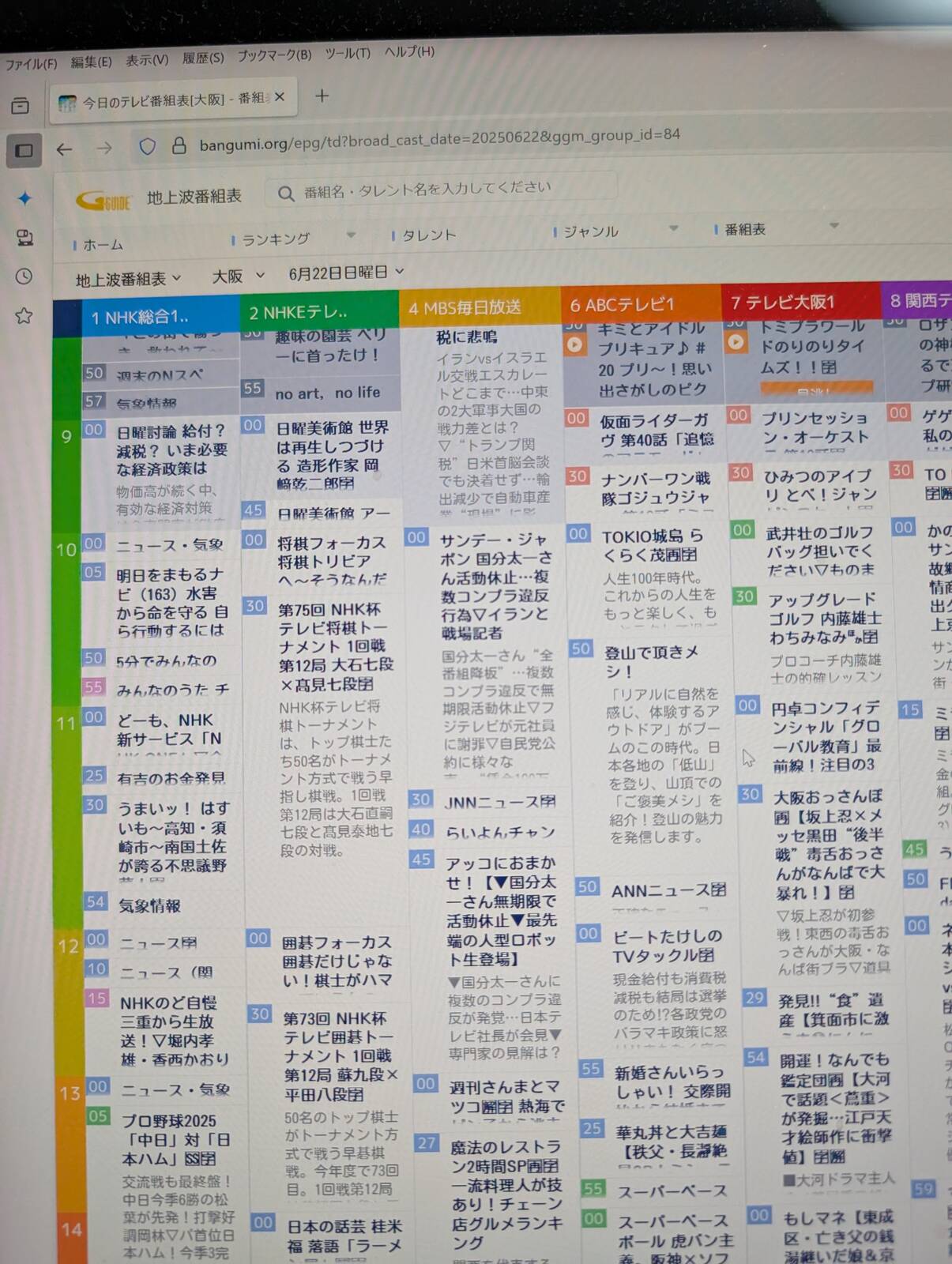Show site security padlock information
Screen dimensions: 952x1264
[x=179, y=145]
